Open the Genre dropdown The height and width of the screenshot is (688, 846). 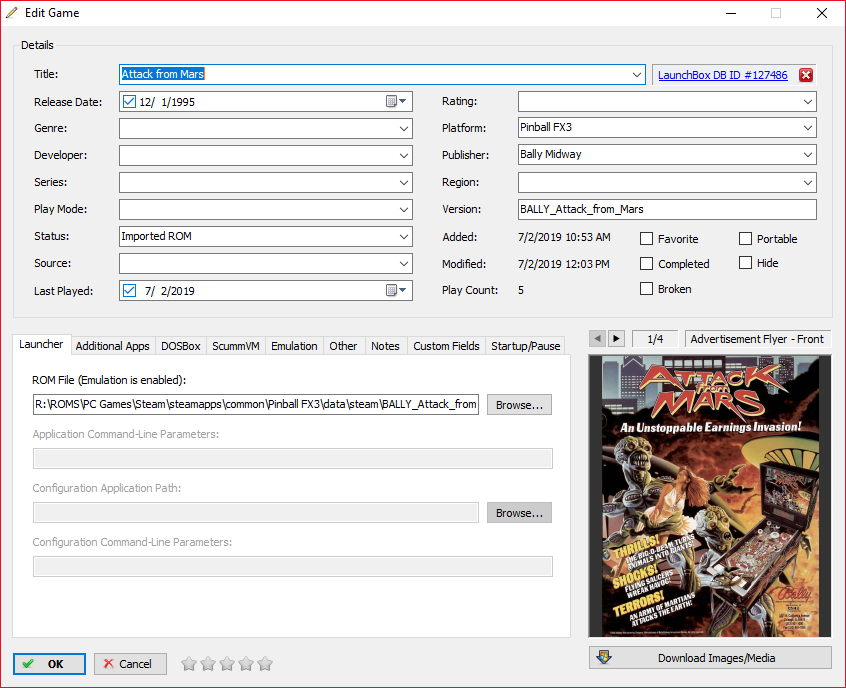404,128
